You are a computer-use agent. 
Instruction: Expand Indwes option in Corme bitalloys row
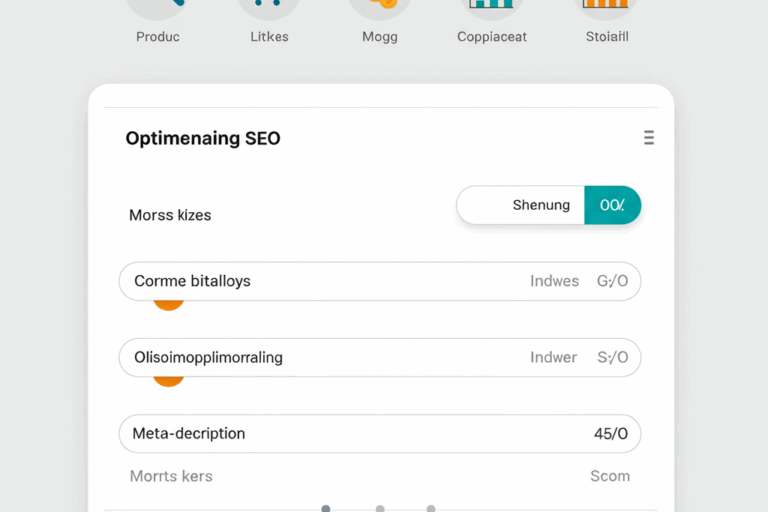pos(554,281)
